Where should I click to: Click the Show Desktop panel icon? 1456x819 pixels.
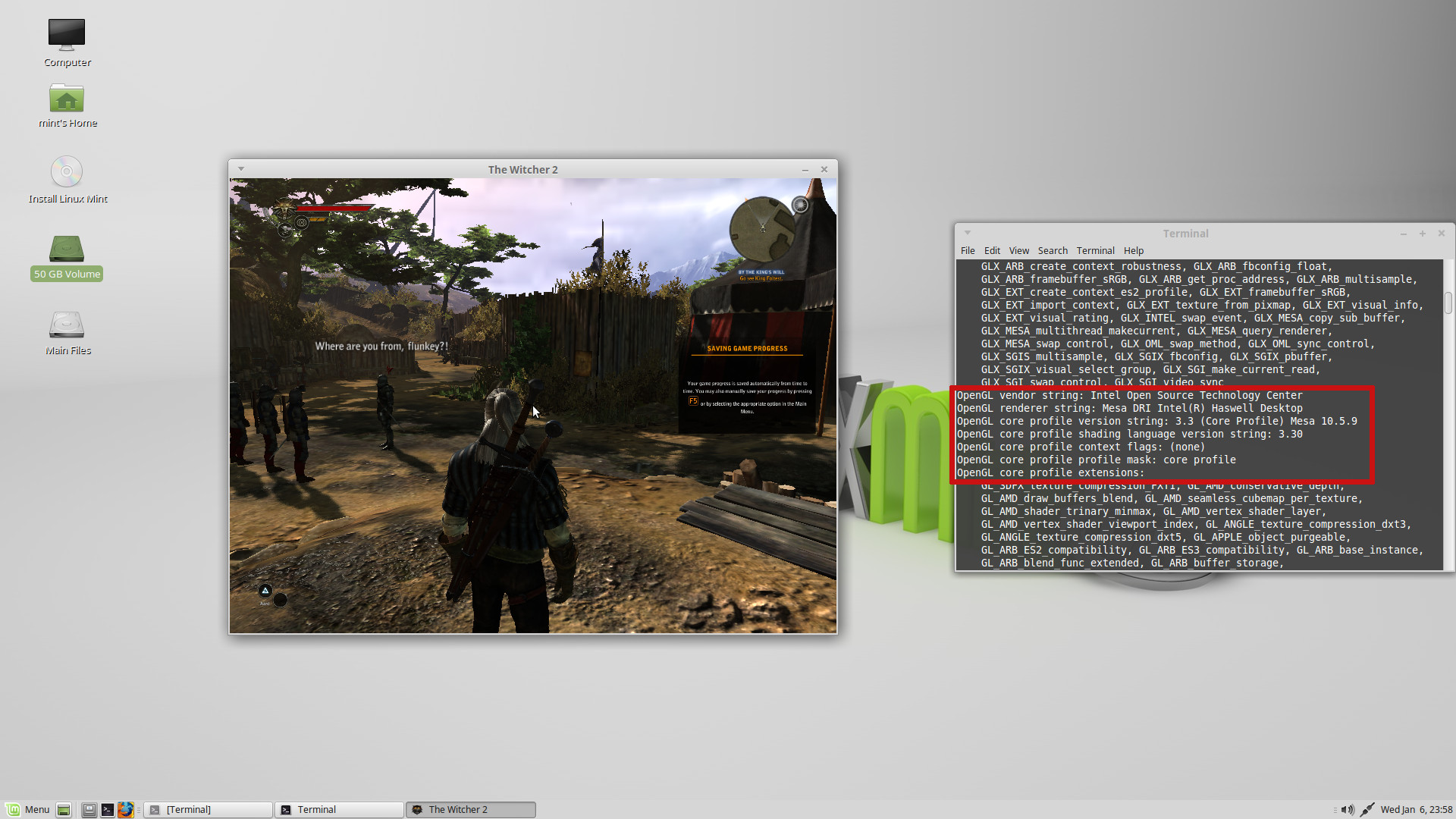[x=64, y=809]
